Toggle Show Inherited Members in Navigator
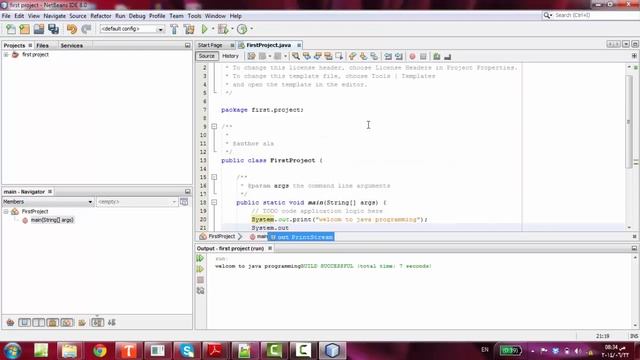 point(10,322)
